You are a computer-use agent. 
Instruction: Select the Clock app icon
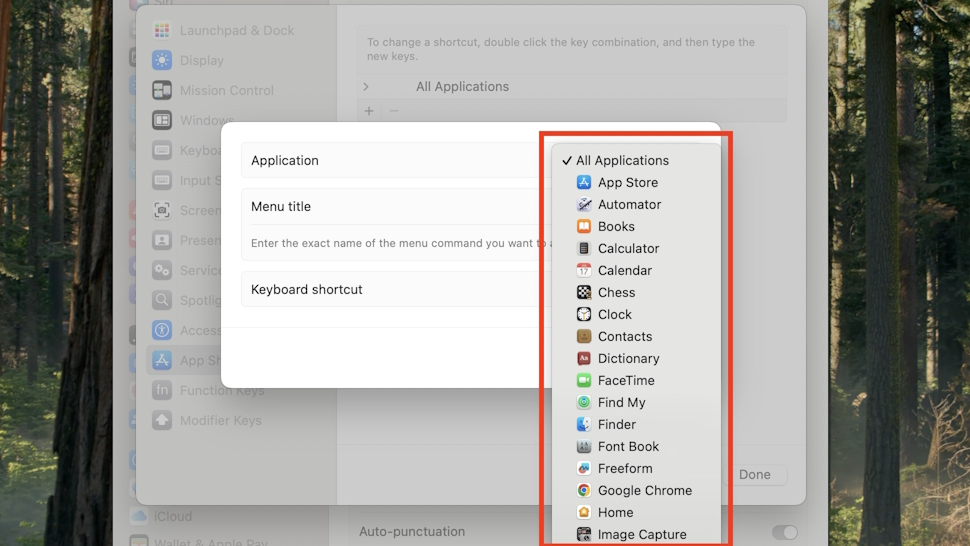click(x=583, y=314)
